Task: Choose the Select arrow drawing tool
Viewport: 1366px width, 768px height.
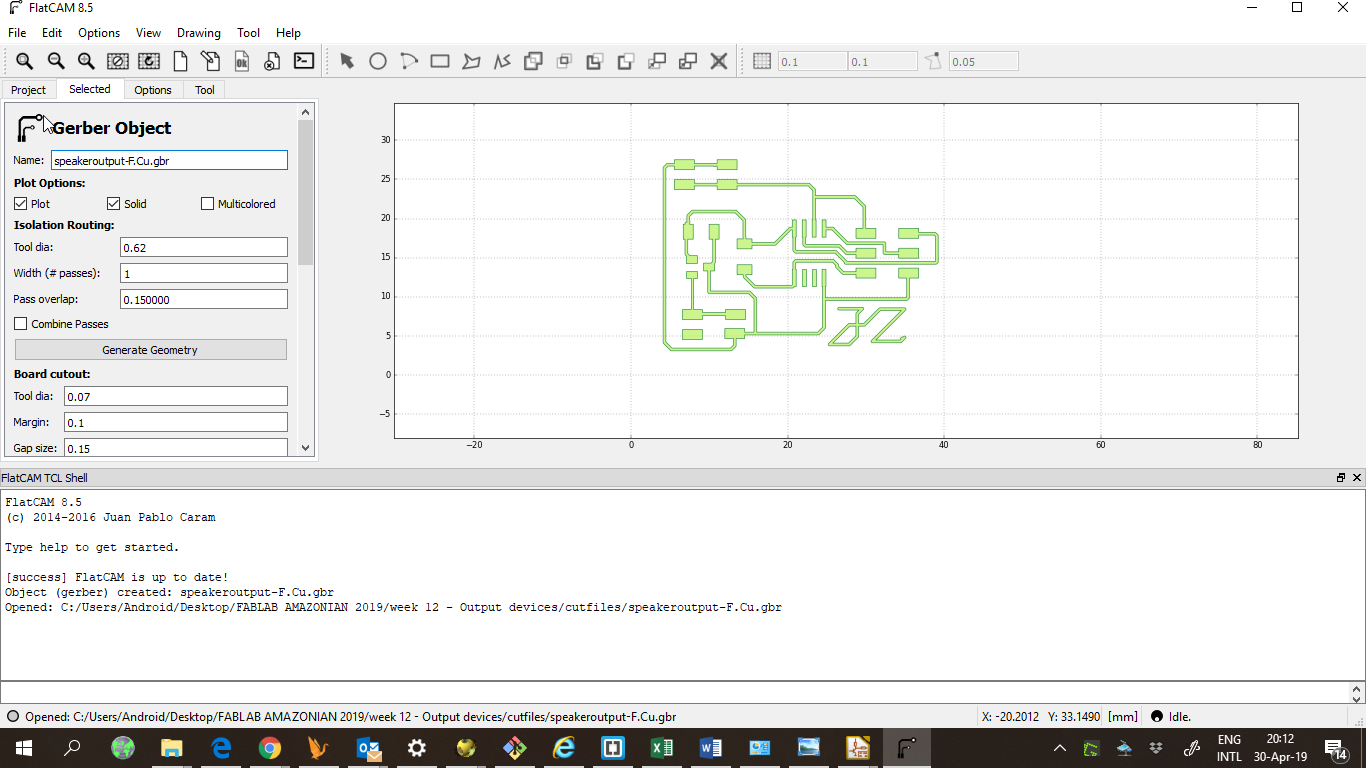Action: [347, 61]
